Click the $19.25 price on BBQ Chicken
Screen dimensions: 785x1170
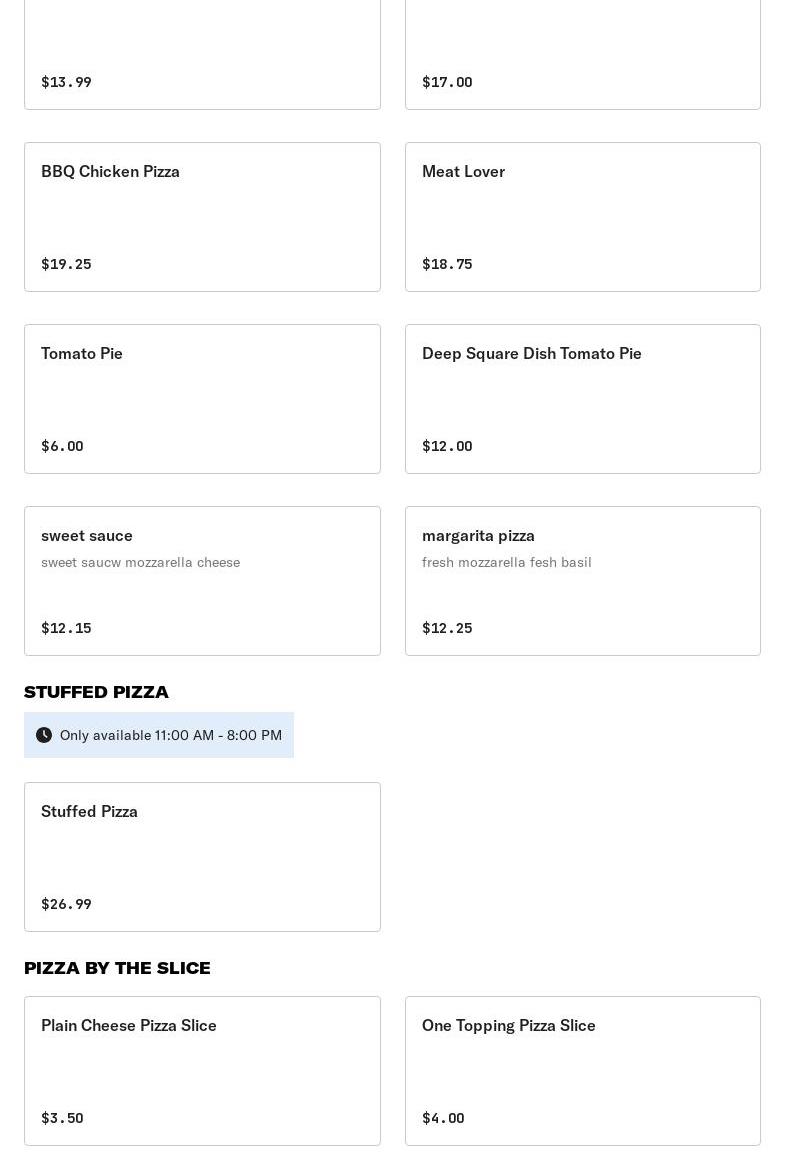66,264
